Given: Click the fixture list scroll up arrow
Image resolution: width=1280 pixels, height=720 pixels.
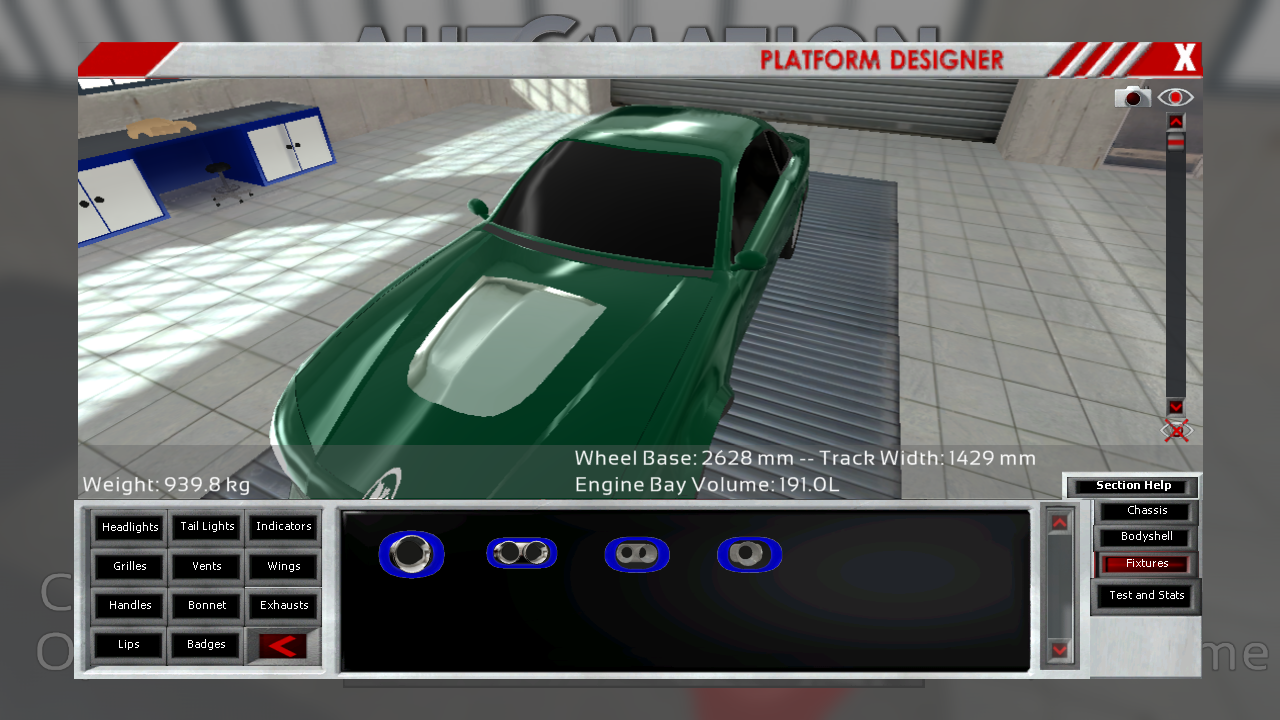Looking at the screenshot, I should [1060, 522].
